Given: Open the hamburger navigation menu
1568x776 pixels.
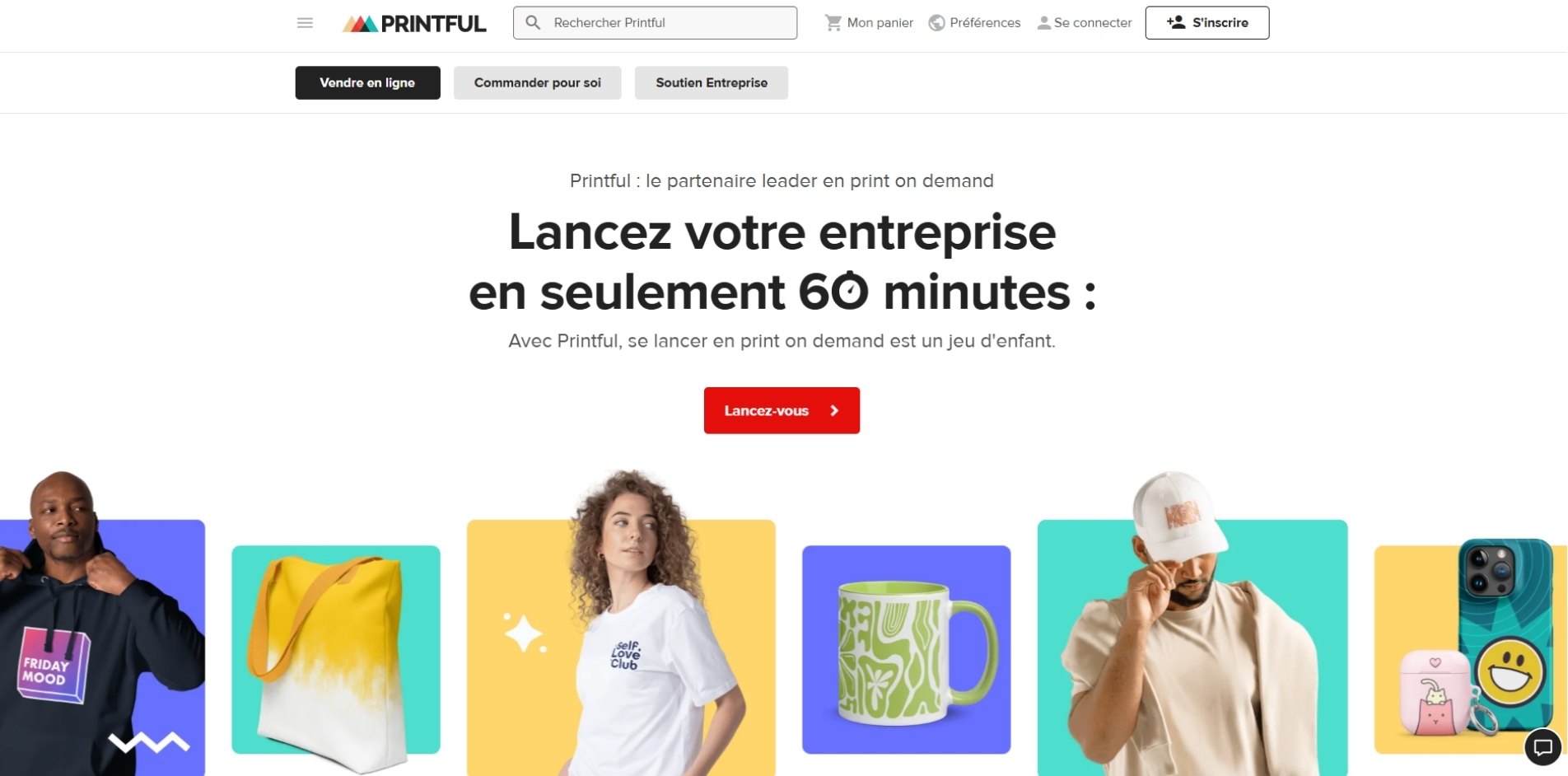Looking at the screenshot, I should pos(305,23).
